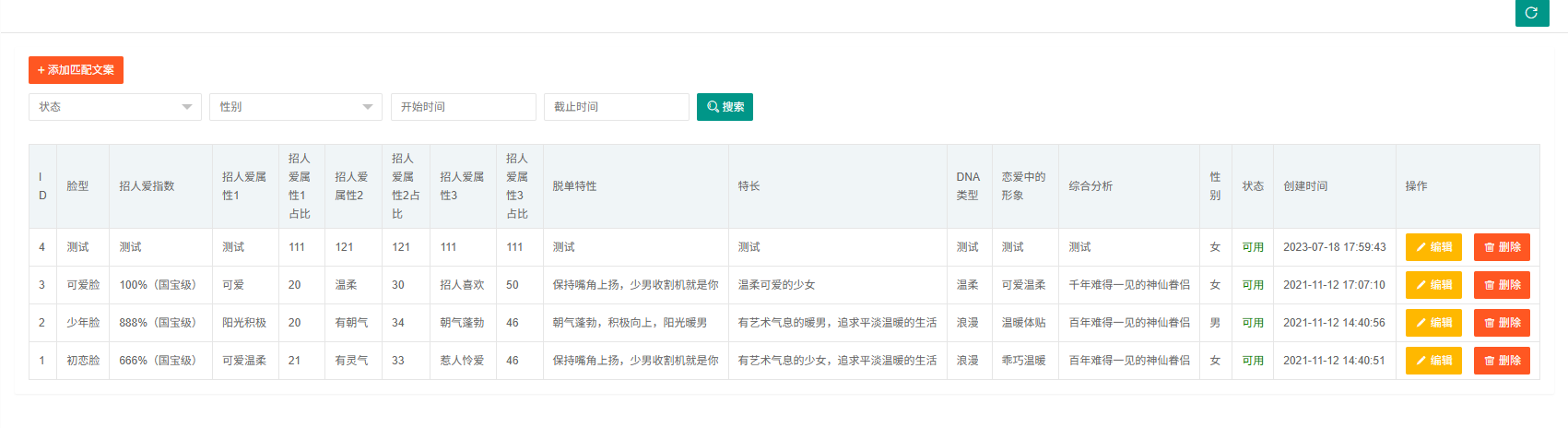Edit the 少年脸 row
This screenshot has height=428, width=1568.
pos(1432,323)
